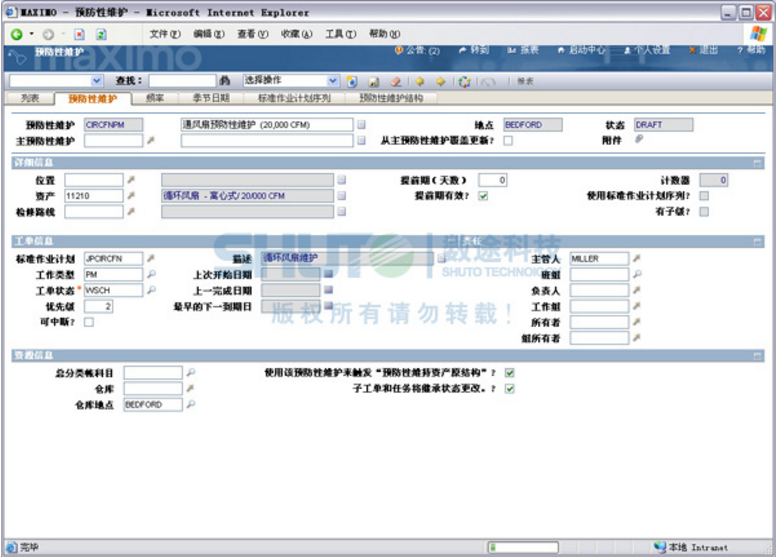Go to the previous record arrow
Viewport: 777px width, 557px height.
click(x=420, y=81)
